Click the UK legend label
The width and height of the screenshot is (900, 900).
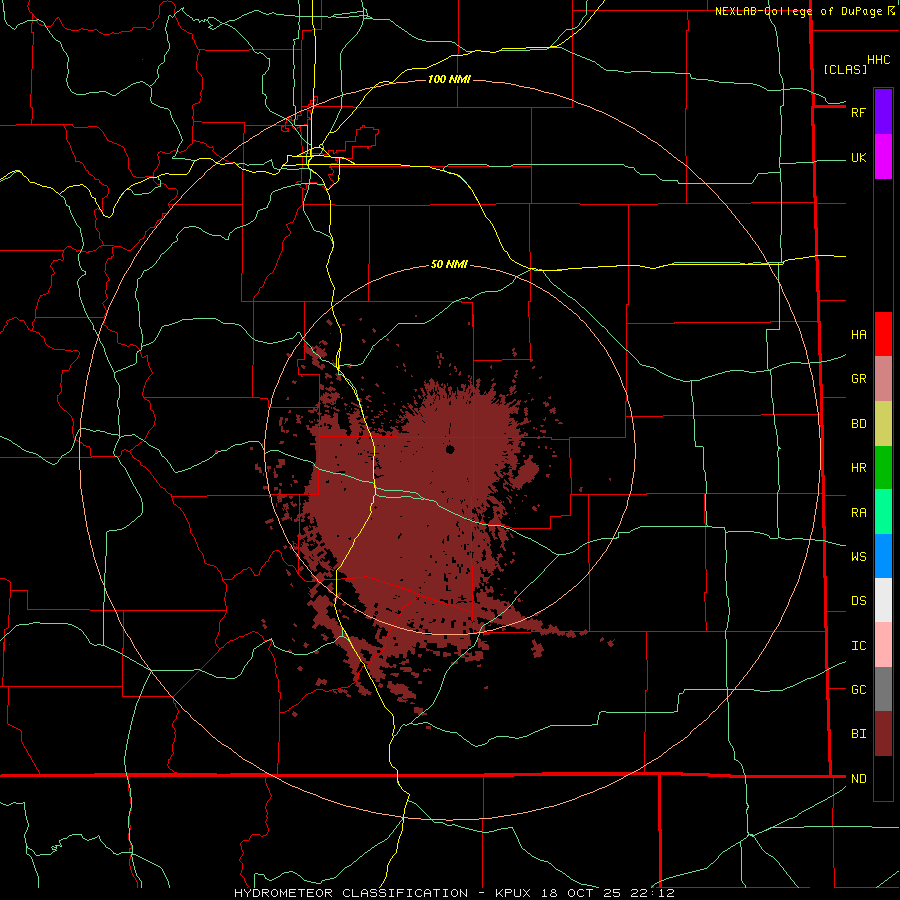[858, 157]
